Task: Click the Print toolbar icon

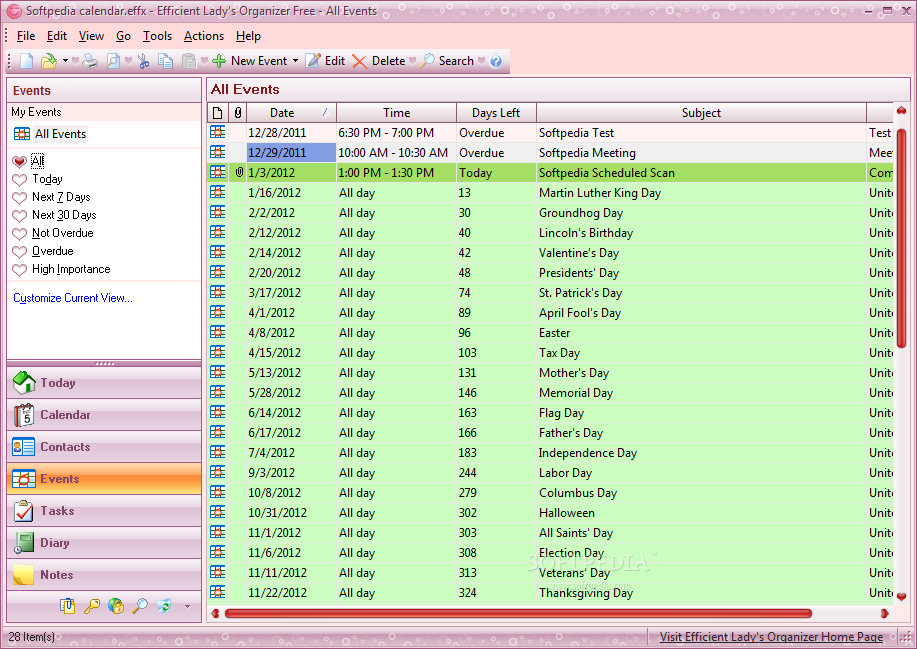Action: pyautogui.click(x=89, y=61)
